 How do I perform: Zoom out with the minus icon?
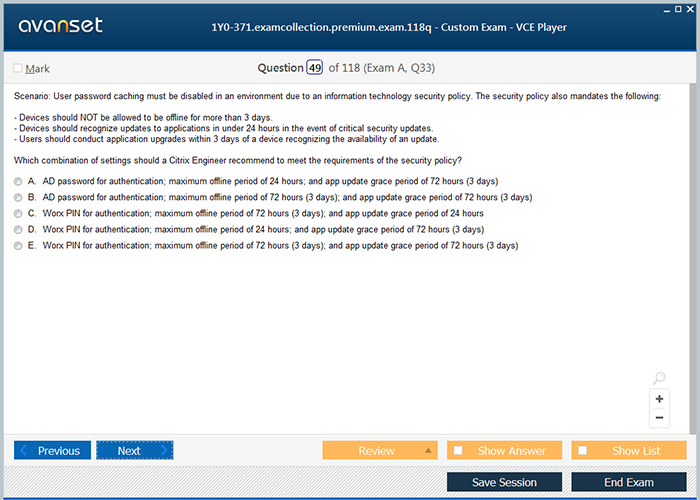pos(659,418)
